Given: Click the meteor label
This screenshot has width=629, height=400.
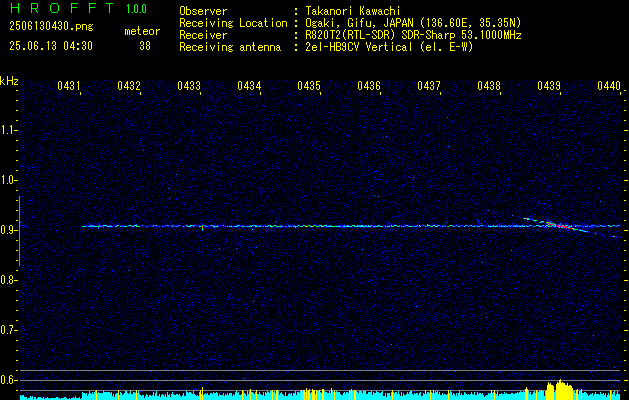Looking at the screenshot, I should point(142,31).
